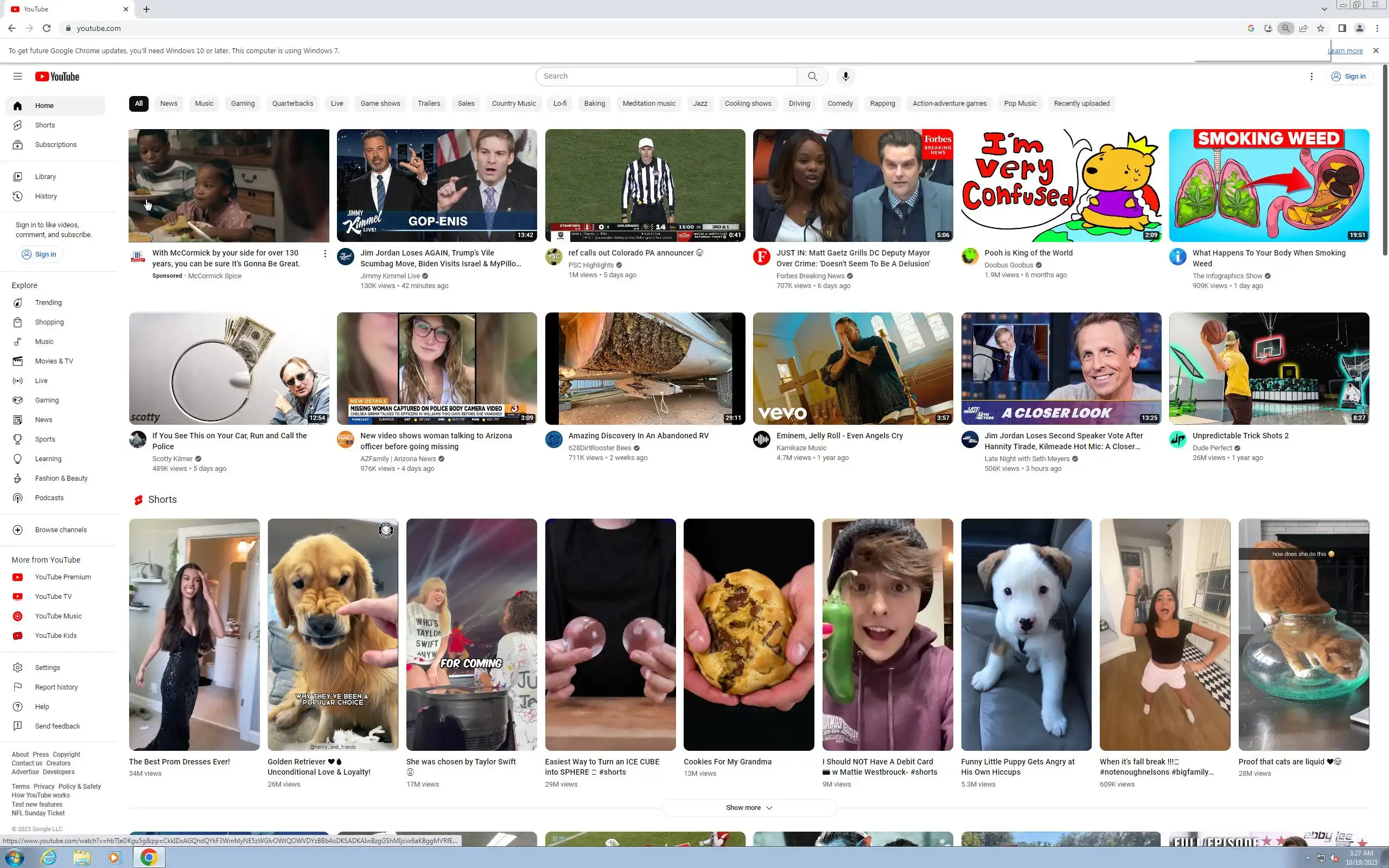Viewport: 1389px width, 868px height.
Task: Bookmark this page with star icon
Action: 1321,28
